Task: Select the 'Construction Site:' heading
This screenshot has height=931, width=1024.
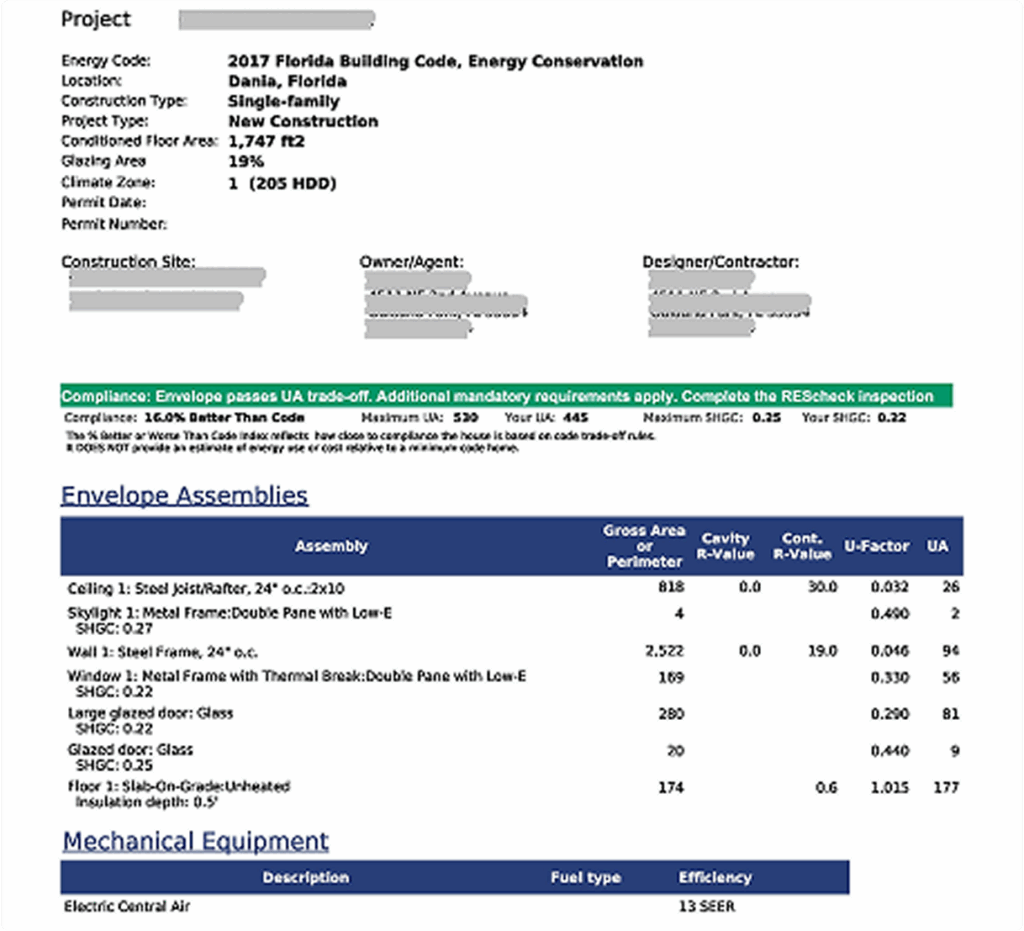Action: tap(128, 262)
